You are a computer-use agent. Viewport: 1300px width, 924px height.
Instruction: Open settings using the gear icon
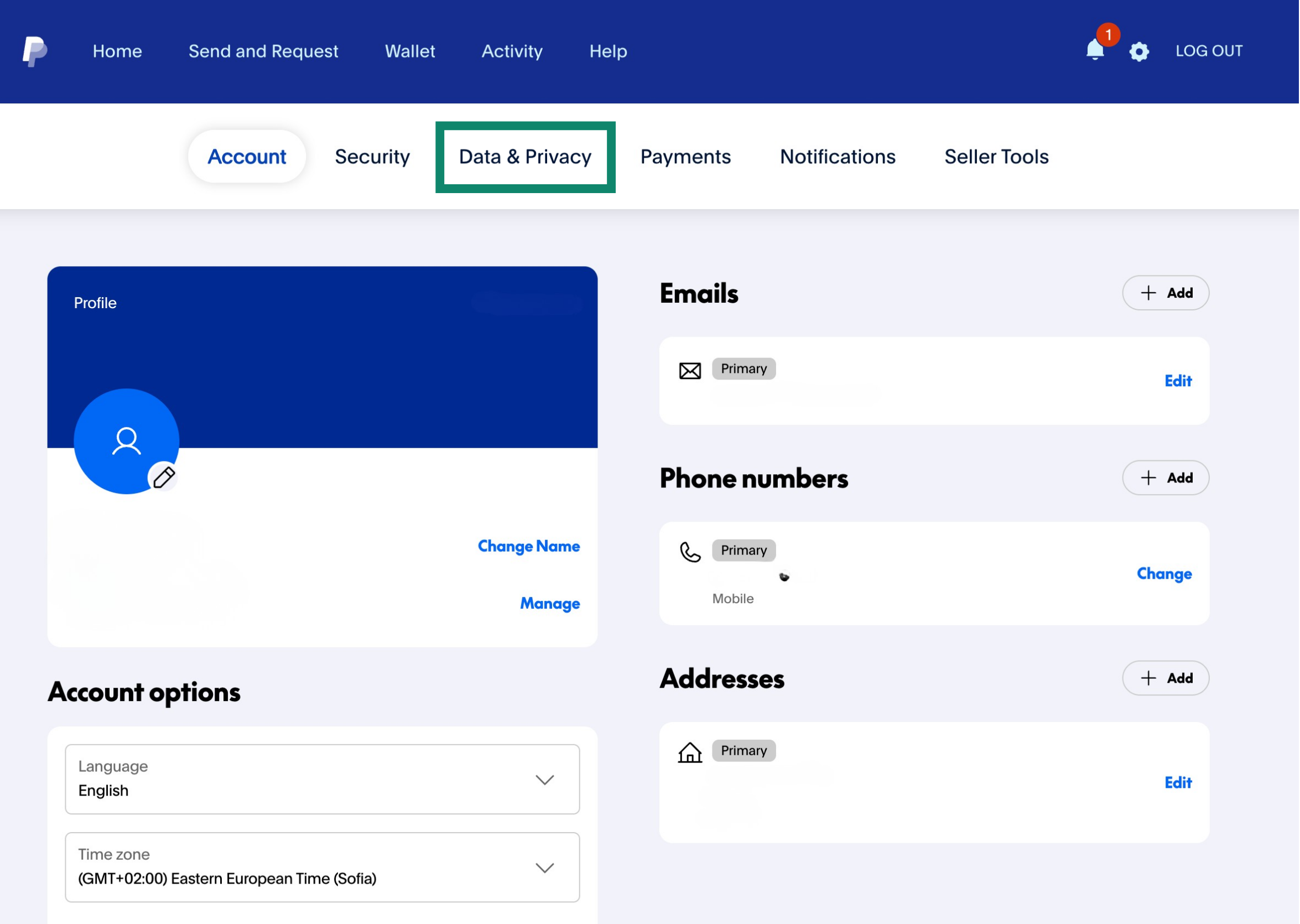1140,51
